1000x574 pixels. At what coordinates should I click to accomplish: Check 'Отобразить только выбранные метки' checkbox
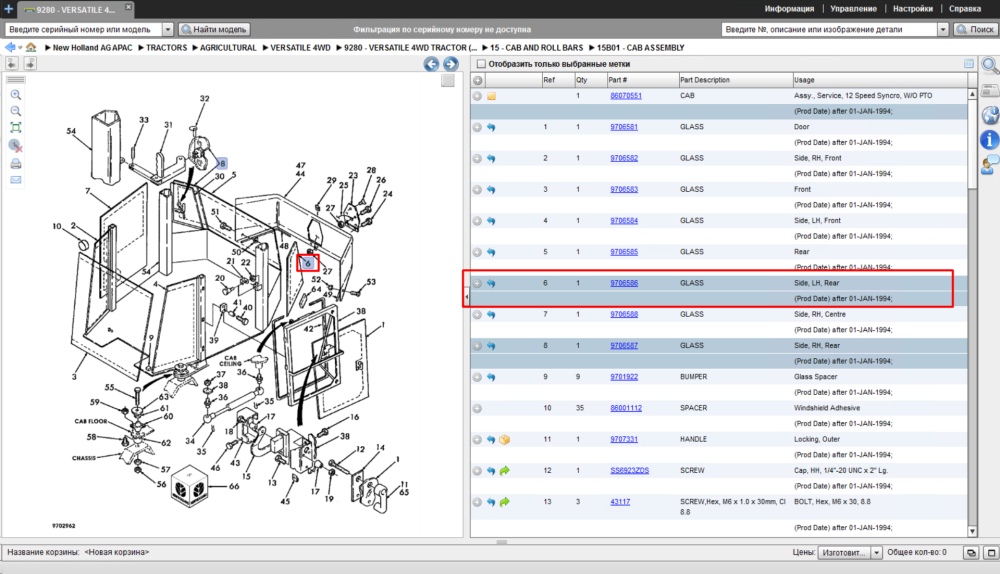click(482, 64)
